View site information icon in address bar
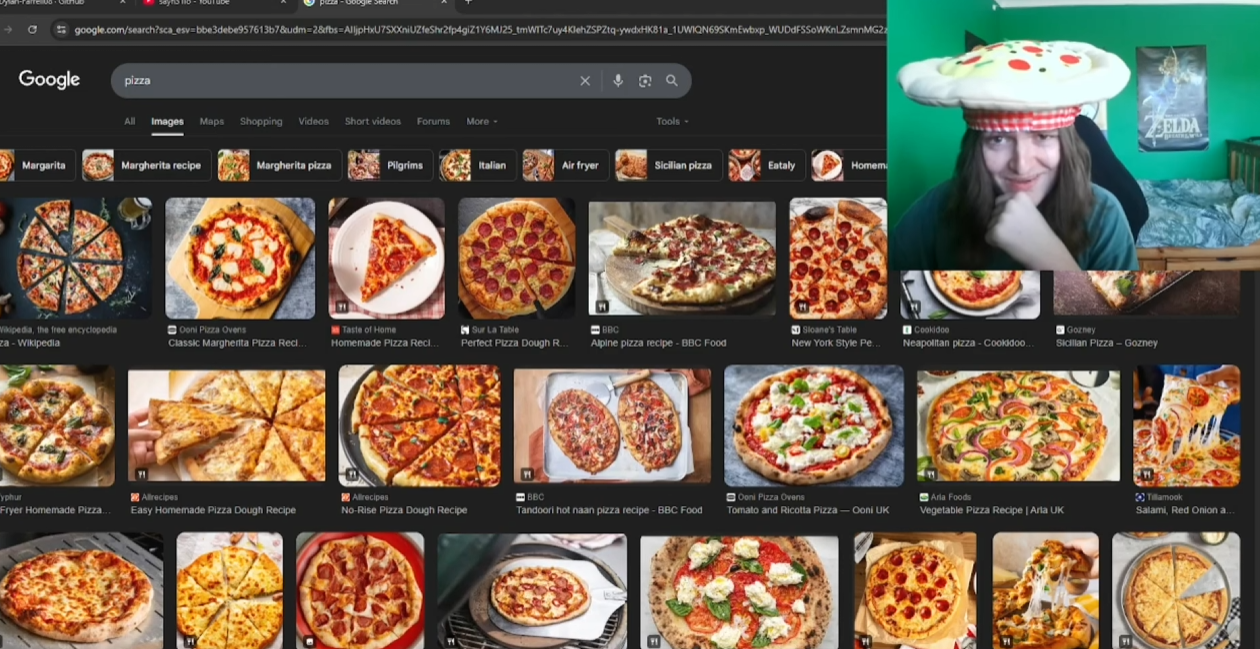Image resolution: width=1260 pixels, height=649 pixels. point(61,30)
